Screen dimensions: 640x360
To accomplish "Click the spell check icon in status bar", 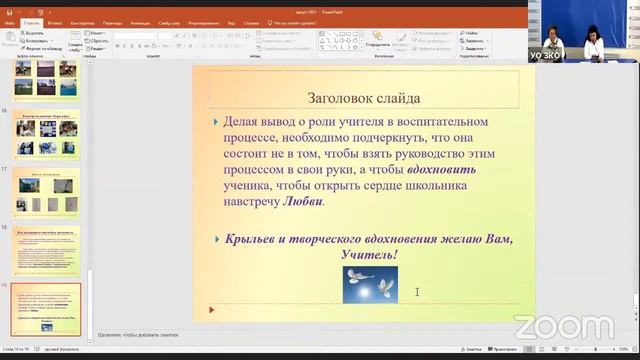I will tap(37, 349).
